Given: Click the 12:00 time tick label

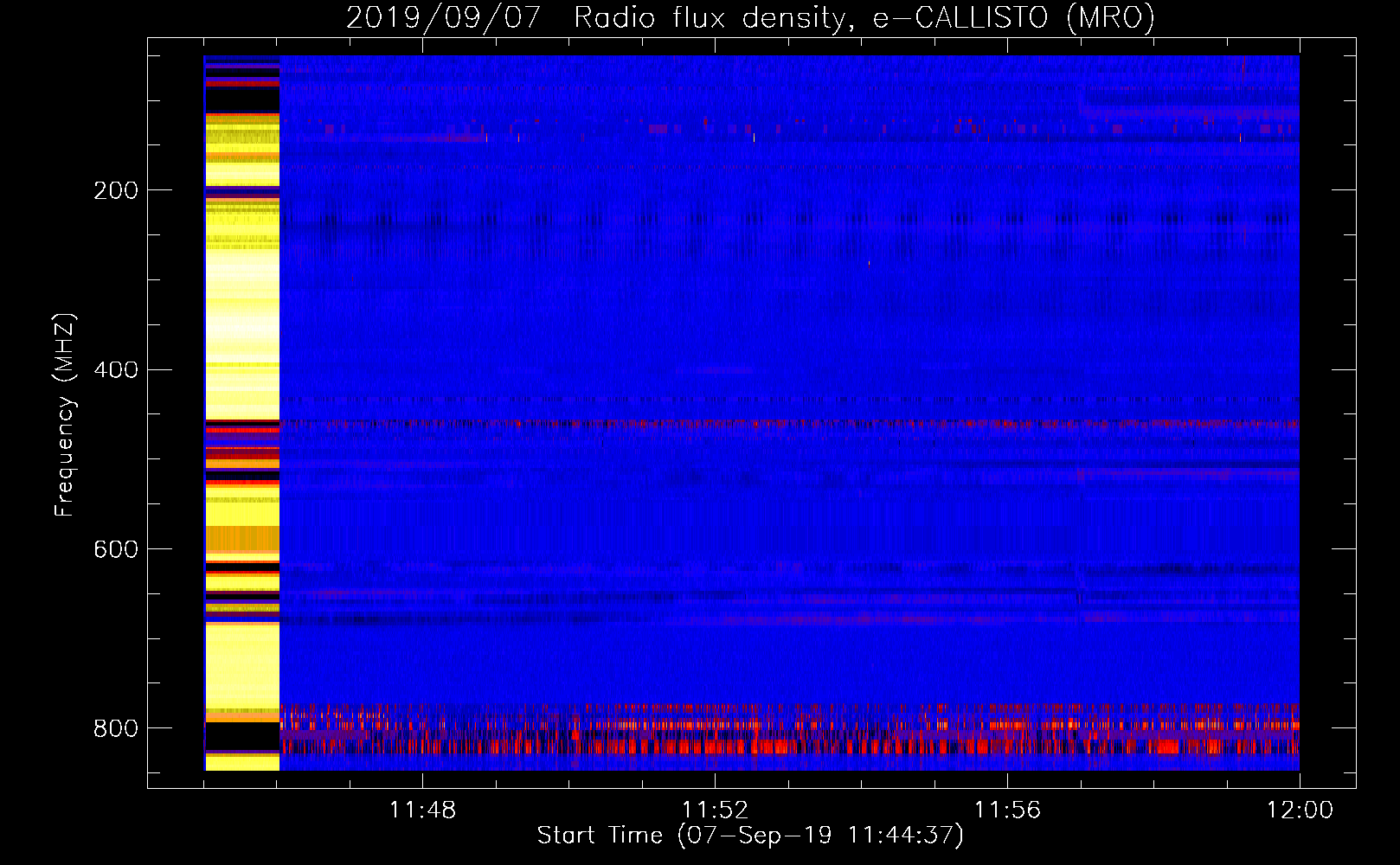Looking at the screenshot, I should (1300, 811).
